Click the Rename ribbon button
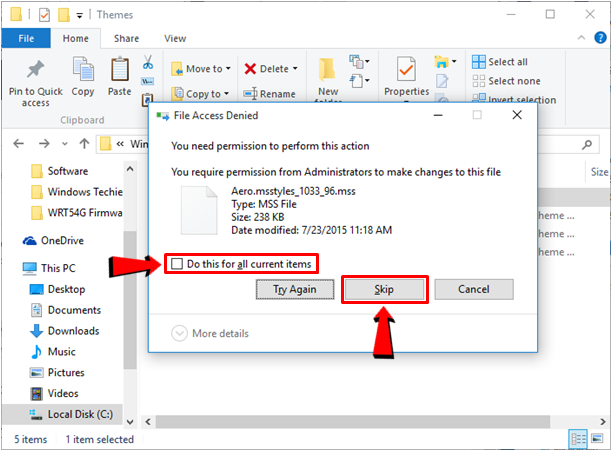This screenshot has width=612, height=451. 269,94
